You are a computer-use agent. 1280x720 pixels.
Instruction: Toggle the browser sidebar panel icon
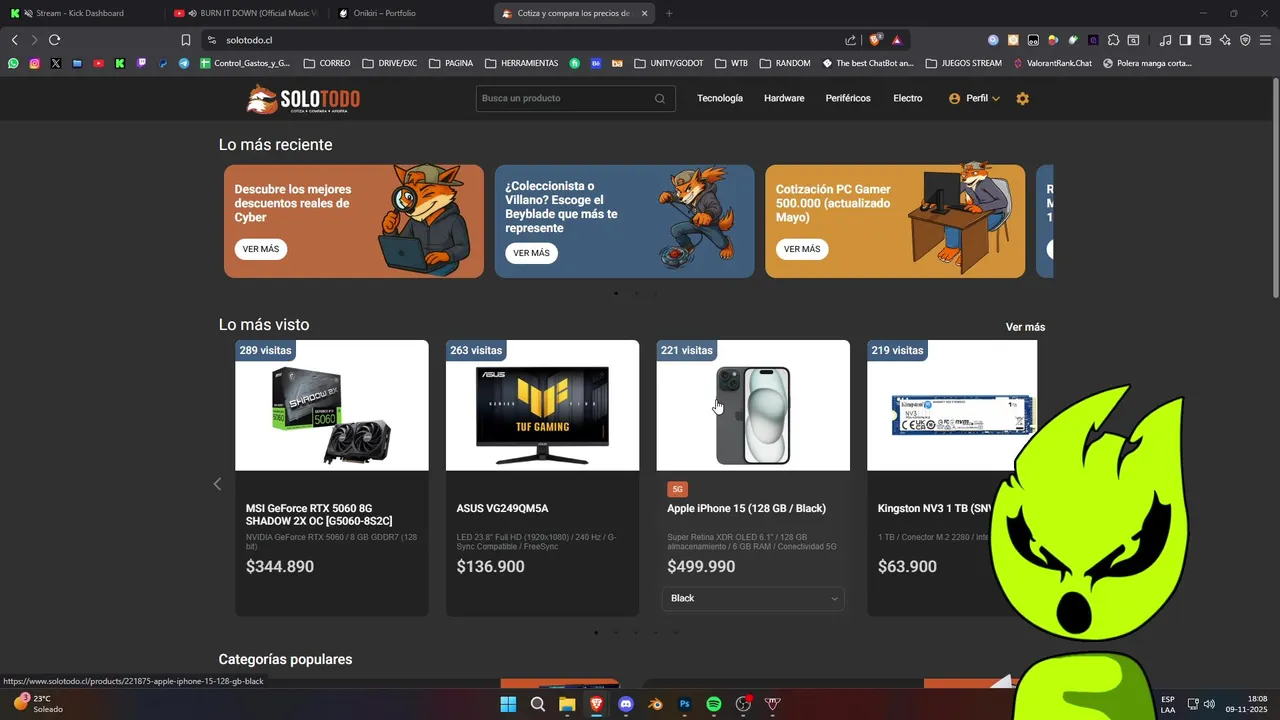tap(1185, 40)
